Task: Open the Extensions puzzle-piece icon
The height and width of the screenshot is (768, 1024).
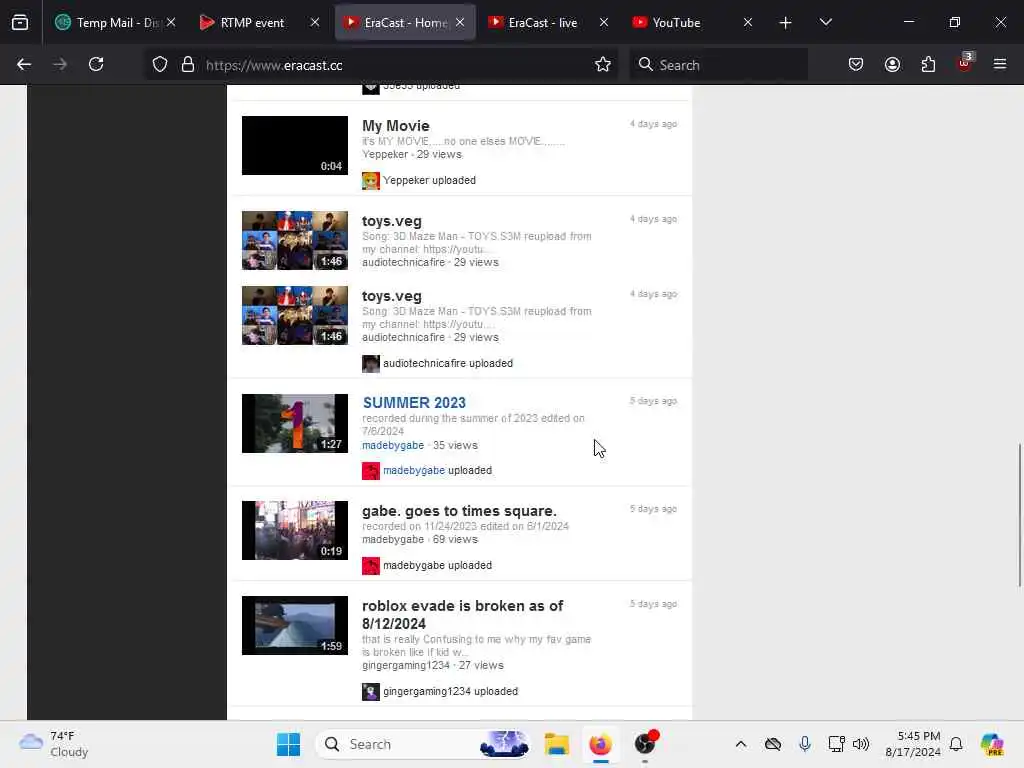Action: click(929, 65)
